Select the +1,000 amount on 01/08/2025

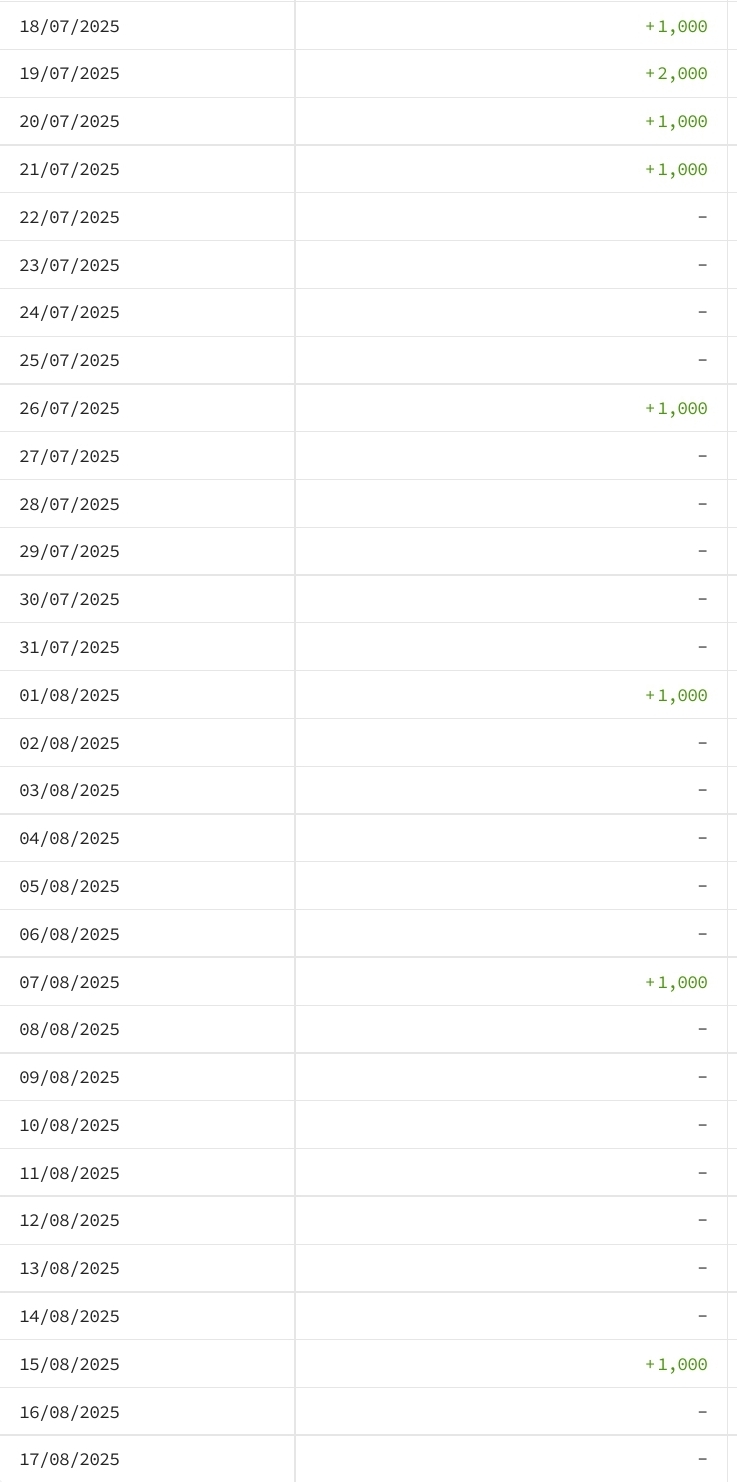click(677, 696)
